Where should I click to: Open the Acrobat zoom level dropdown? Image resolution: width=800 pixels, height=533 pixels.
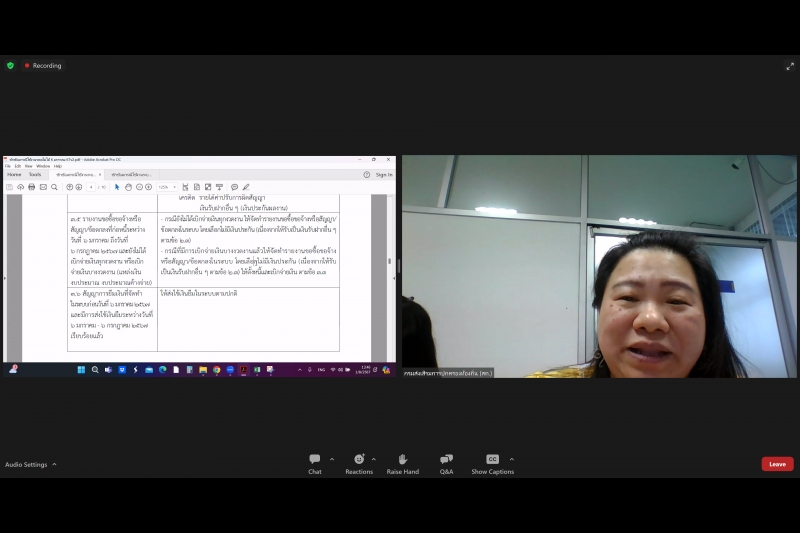(x=167, y=187)
